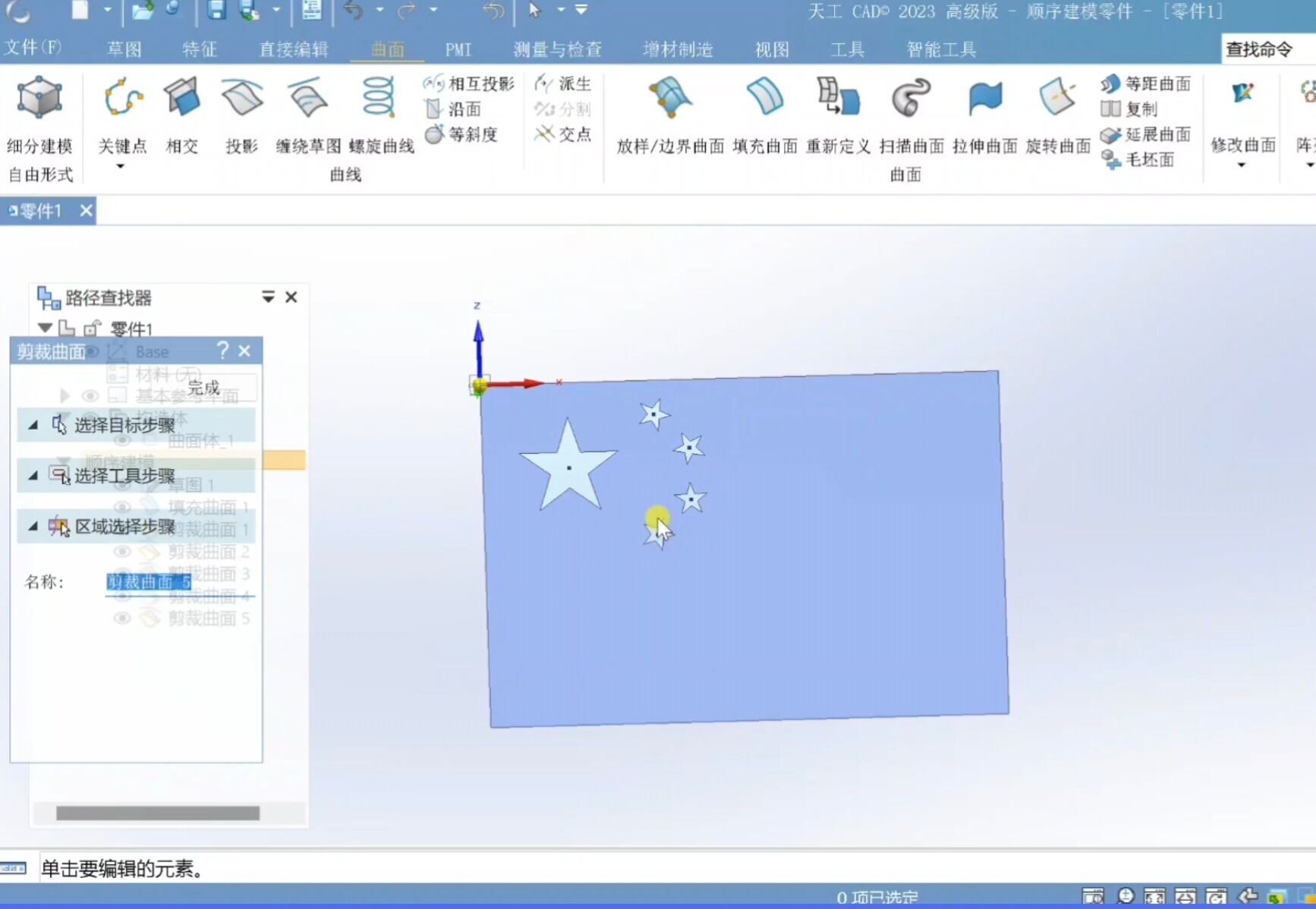Switch to the 智能工具 ribbon tab

point(941,49)
